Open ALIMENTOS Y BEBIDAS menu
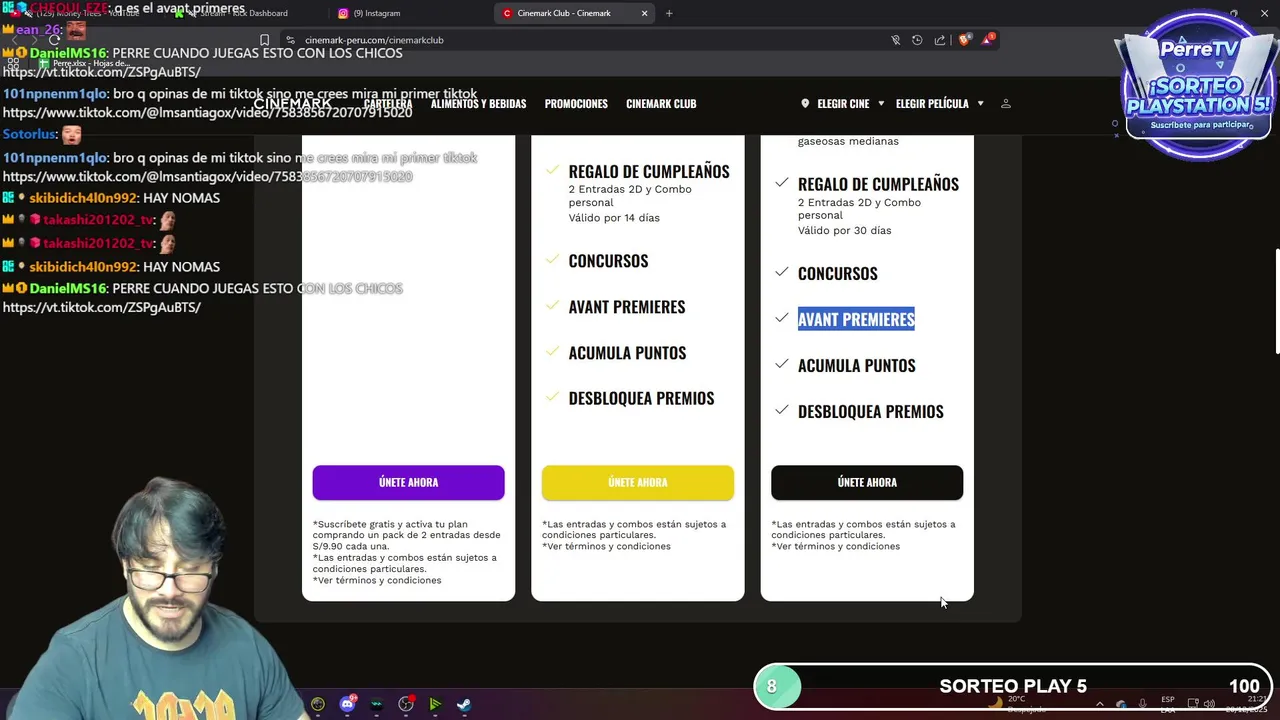1280x720 pixels. (x=478, y=104)
